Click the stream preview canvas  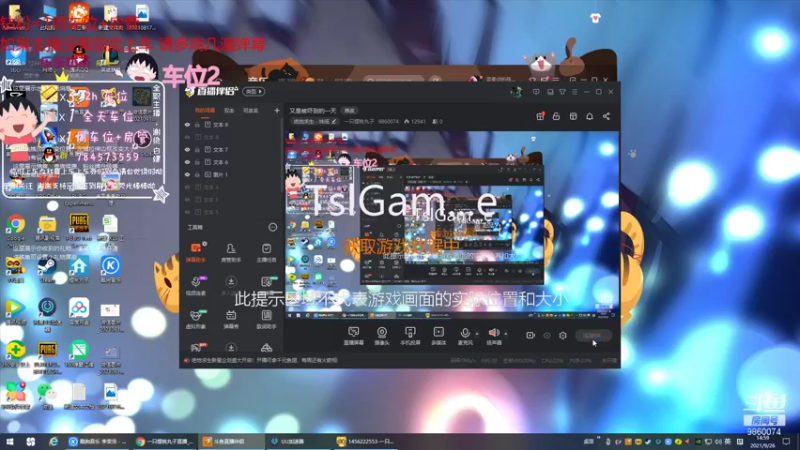[452, 225]
